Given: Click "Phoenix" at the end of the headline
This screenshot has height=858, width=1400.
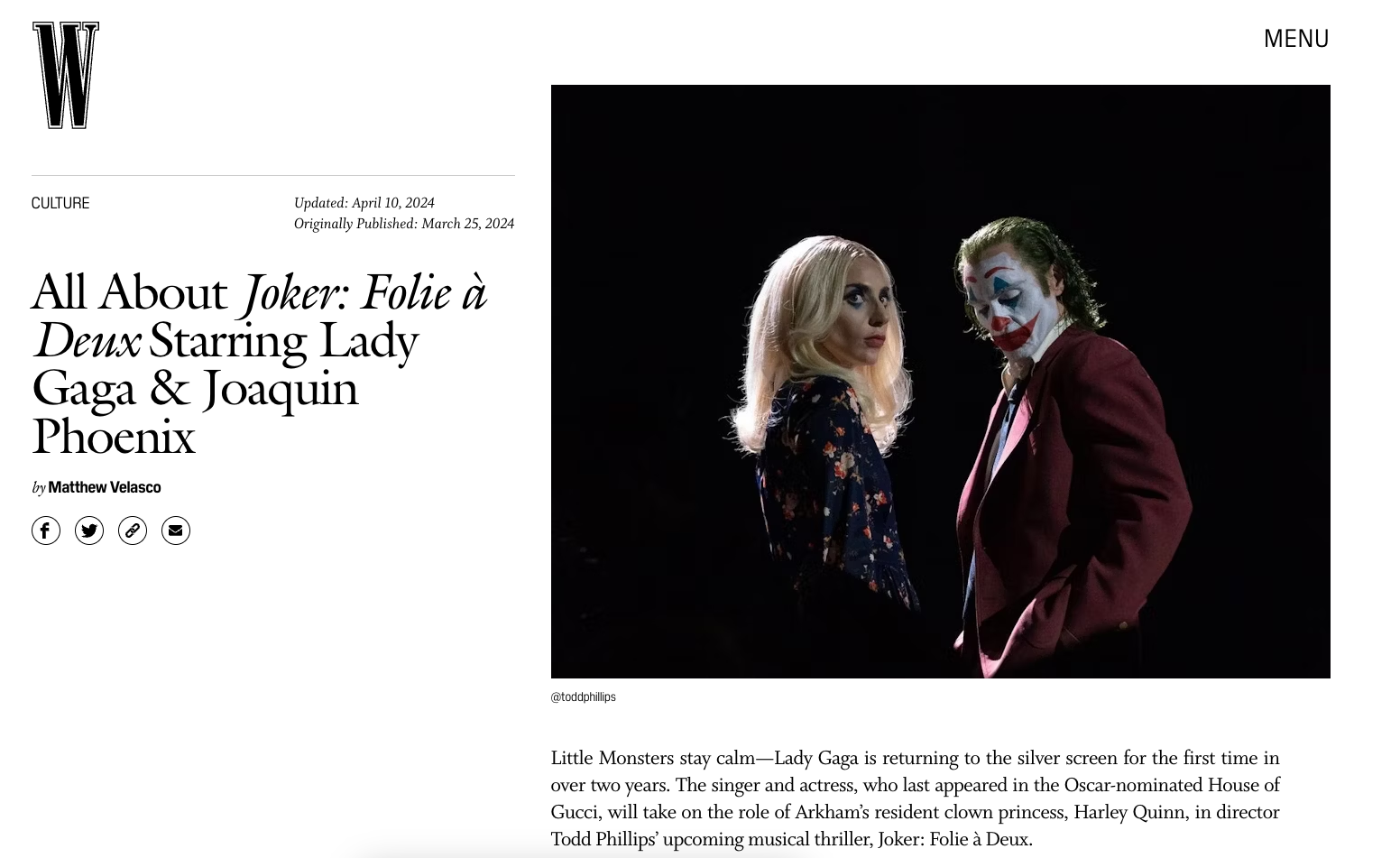Looking at the screenshot, I should click(x=114, y=437).
